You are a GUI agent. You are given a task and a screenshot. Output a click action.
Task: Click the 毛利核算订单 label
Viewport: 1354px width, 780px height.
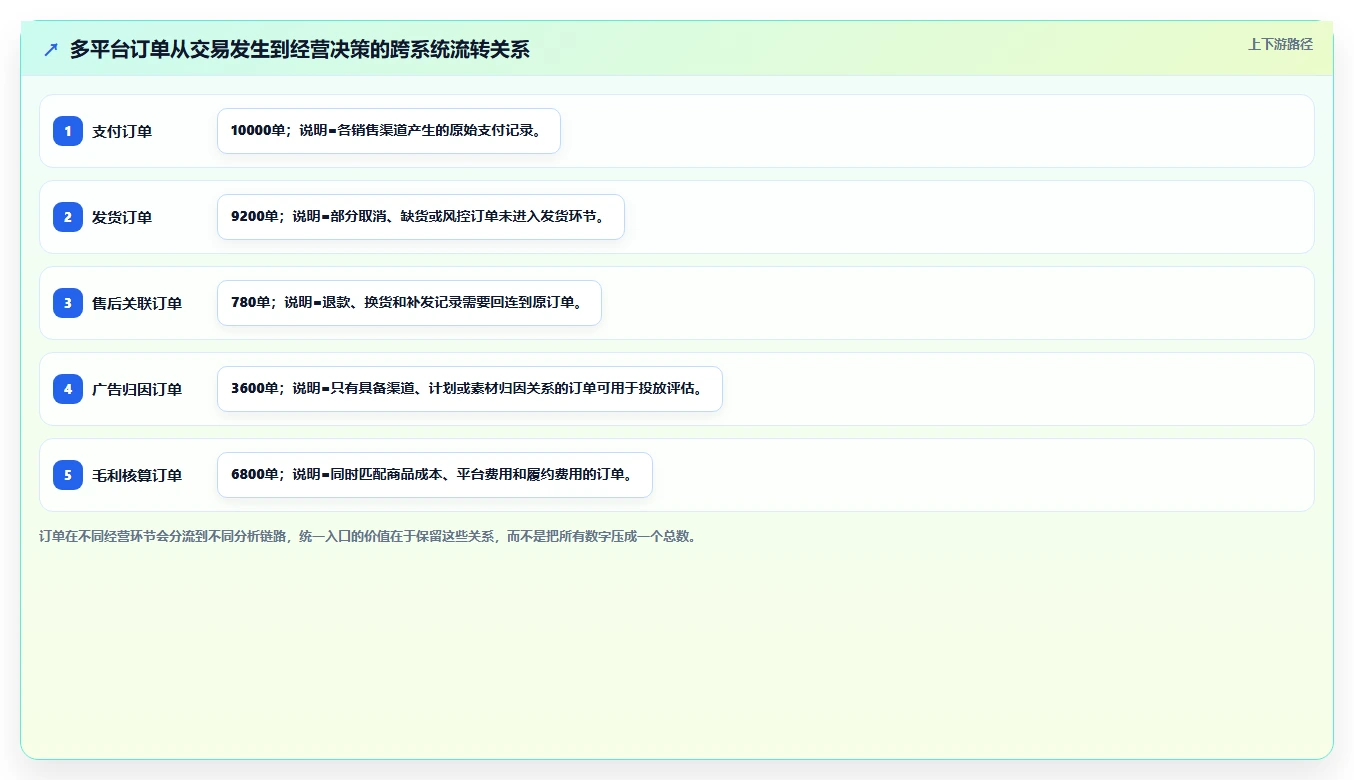[x=137, y=475]
